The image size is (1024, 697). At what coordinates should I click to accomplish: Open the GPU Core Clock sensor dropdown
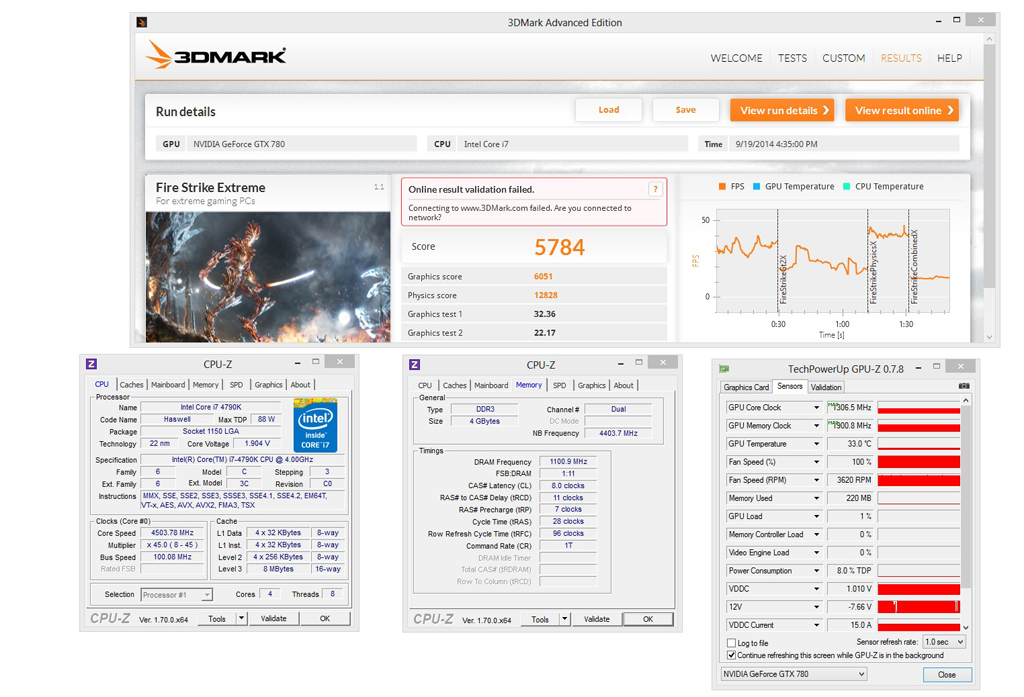coord(816,408)
